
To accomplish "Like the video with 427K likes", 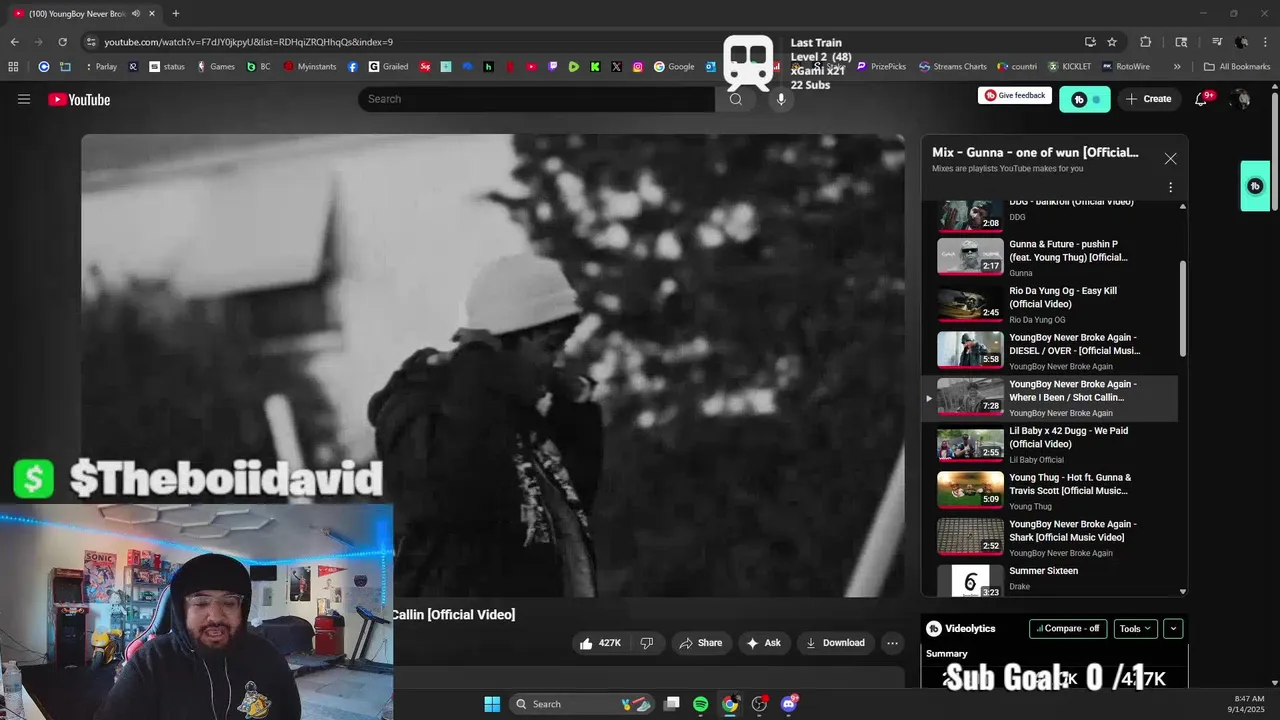I will [600, 643].
